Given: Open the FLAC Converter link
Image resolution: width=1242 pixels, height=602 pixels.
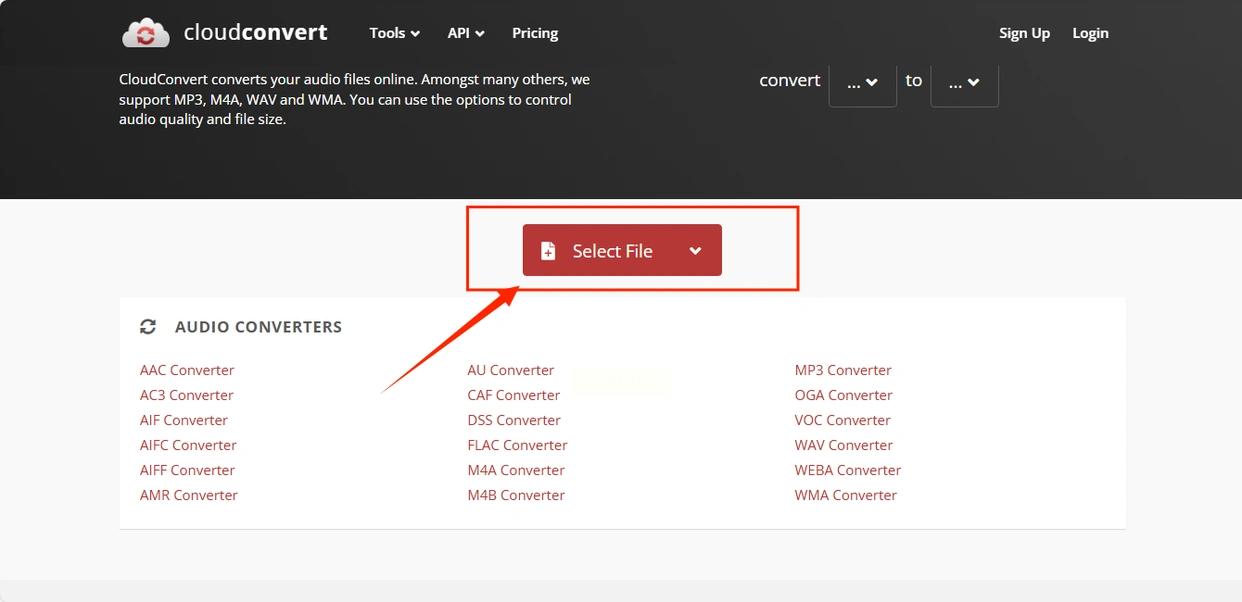Looking at the screenshot, I should pos(517,445).
